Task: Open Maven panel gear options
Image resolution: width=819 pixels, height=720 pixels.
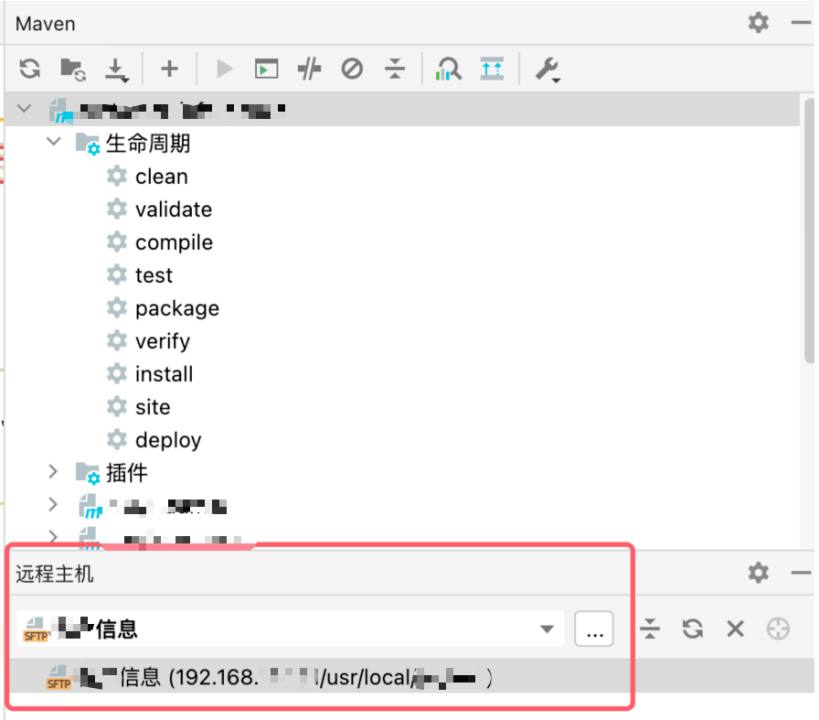Action: point(758,22)
